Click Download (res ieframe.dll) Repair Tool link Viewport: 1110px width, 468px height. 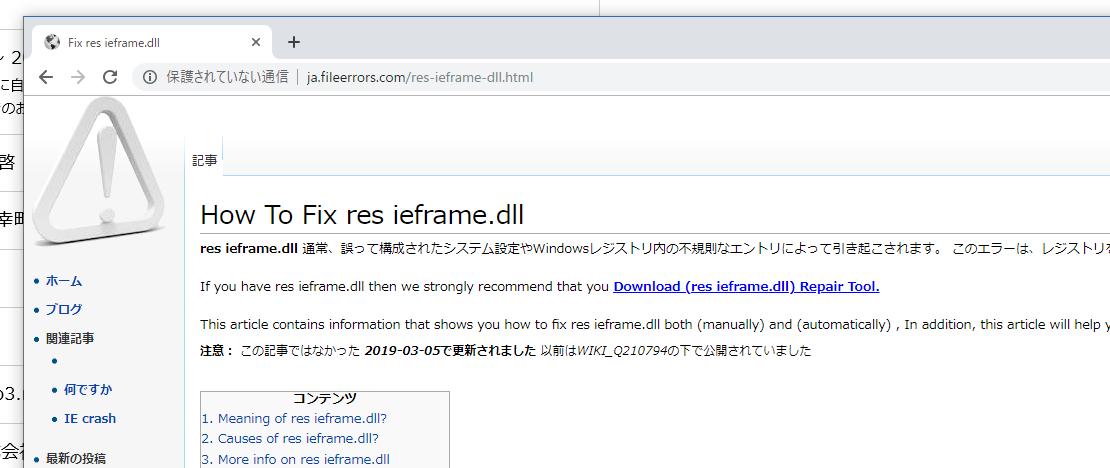(x=746, y=287)
